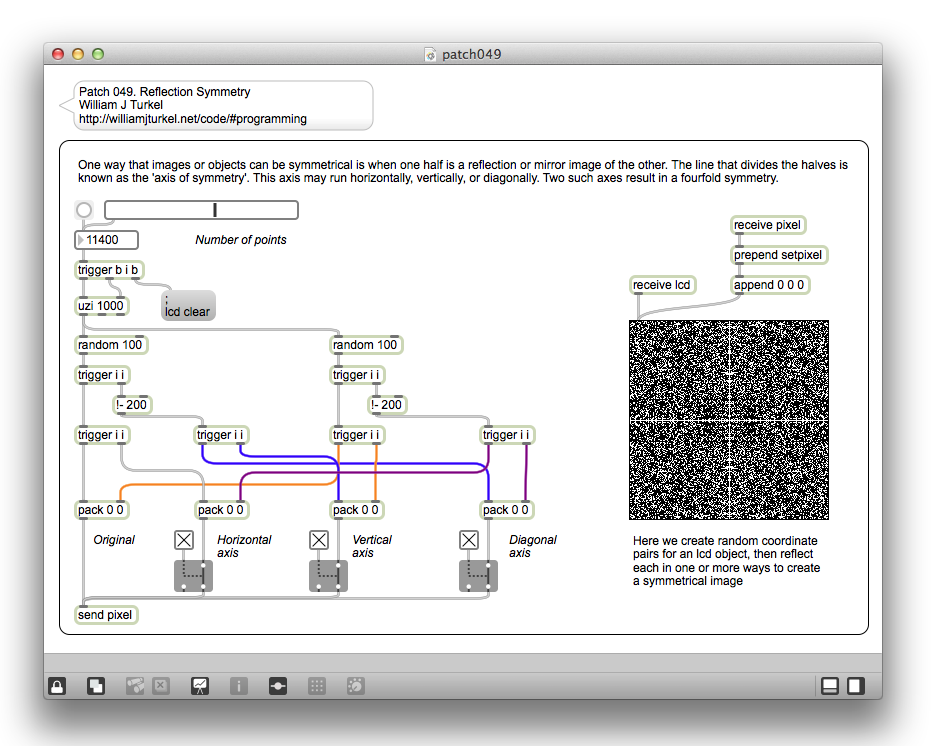This screenshot has height=746, width=947.
Task: Enable the Vertical axis toggle box
Action: click(319, 540)
